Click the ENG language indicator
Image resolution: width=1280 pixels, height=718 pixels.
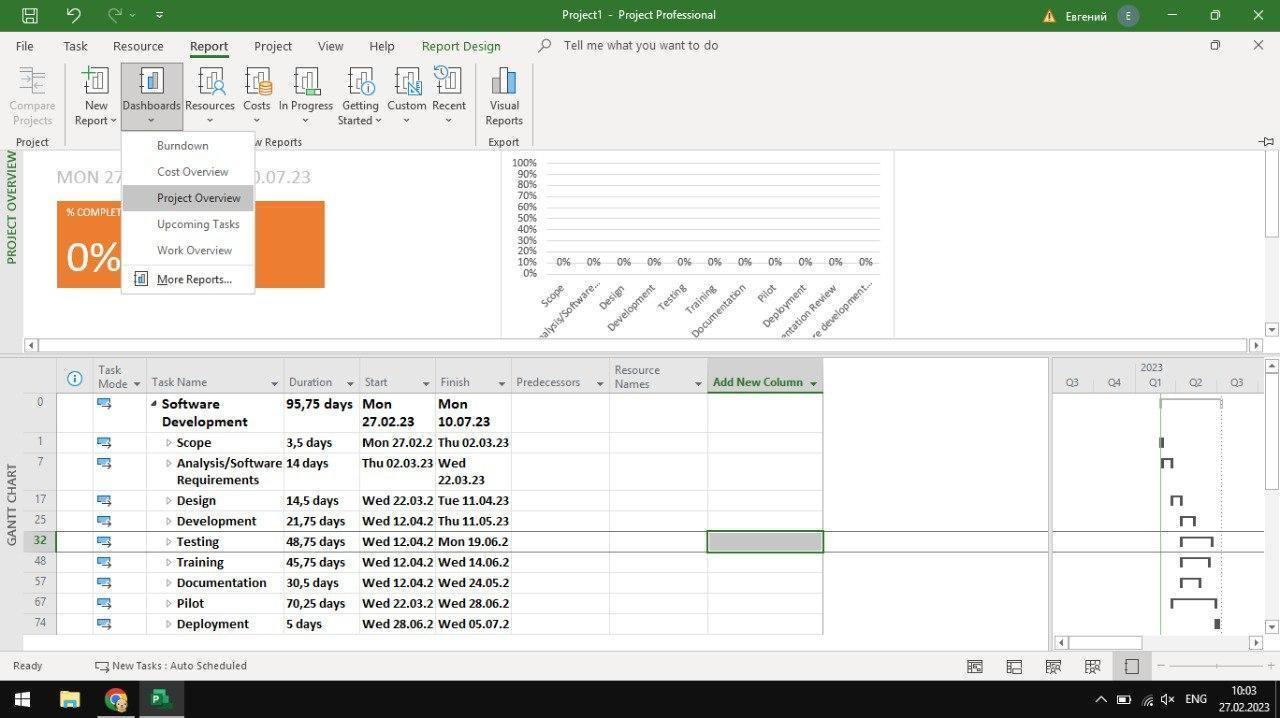pos(1196,699)
